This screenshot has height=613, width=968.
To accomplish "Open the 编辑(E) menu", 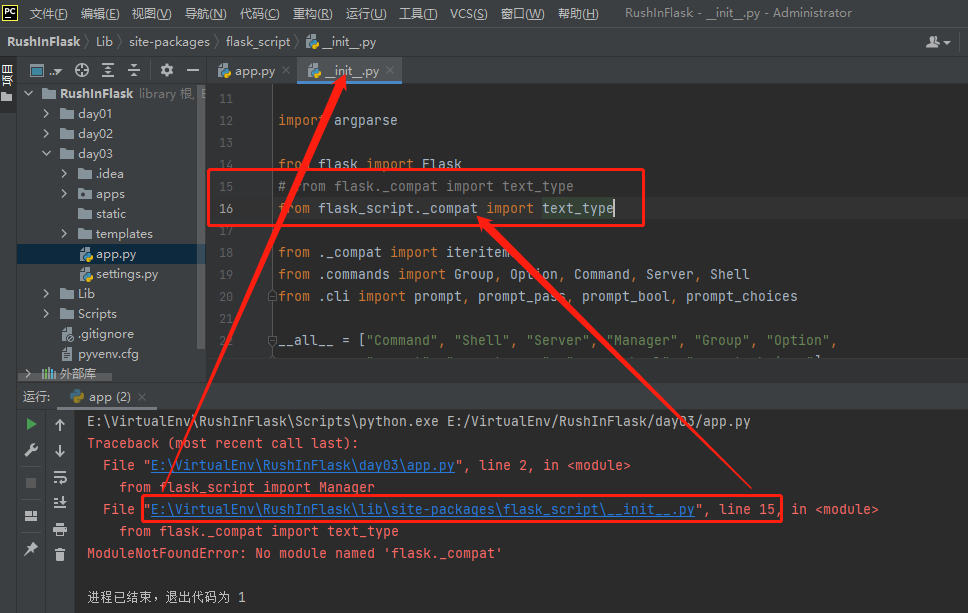I will coord(100,13).
